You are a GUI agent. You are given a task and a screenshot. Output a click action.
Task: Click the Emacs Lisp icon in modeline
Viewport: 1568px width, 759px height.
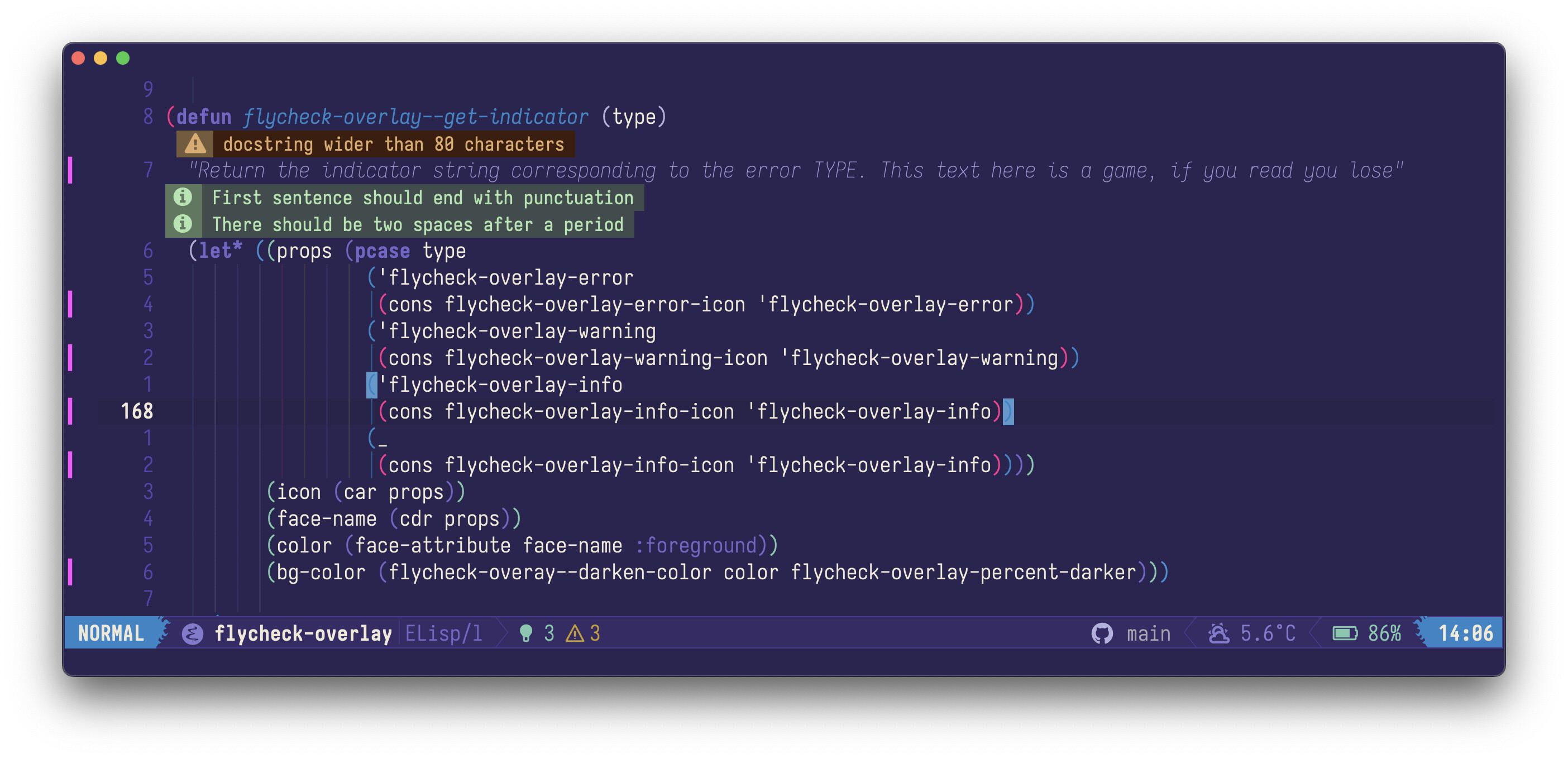192,634
